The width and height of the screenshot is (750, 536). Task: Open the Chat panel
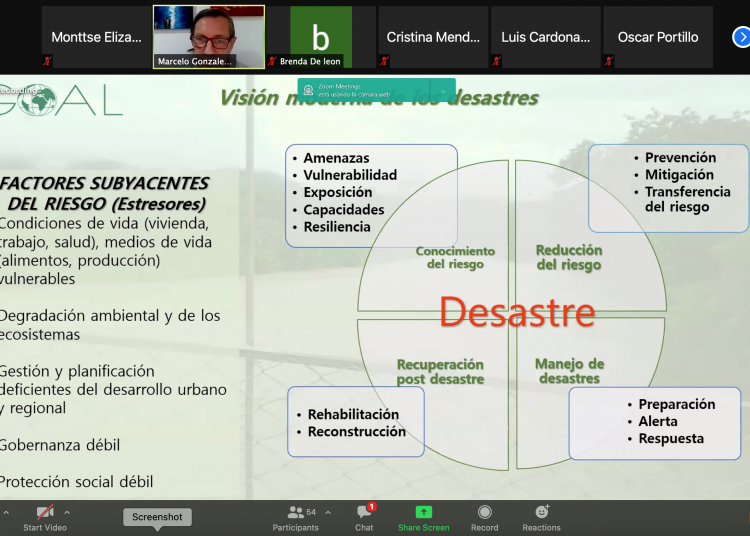tap(364, 512)
